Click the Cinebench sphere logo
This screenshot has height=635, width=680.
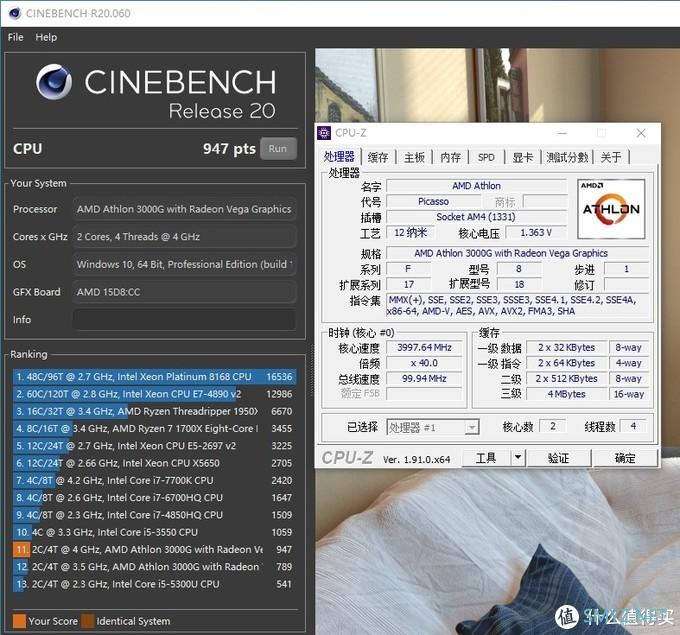(54, 82)
